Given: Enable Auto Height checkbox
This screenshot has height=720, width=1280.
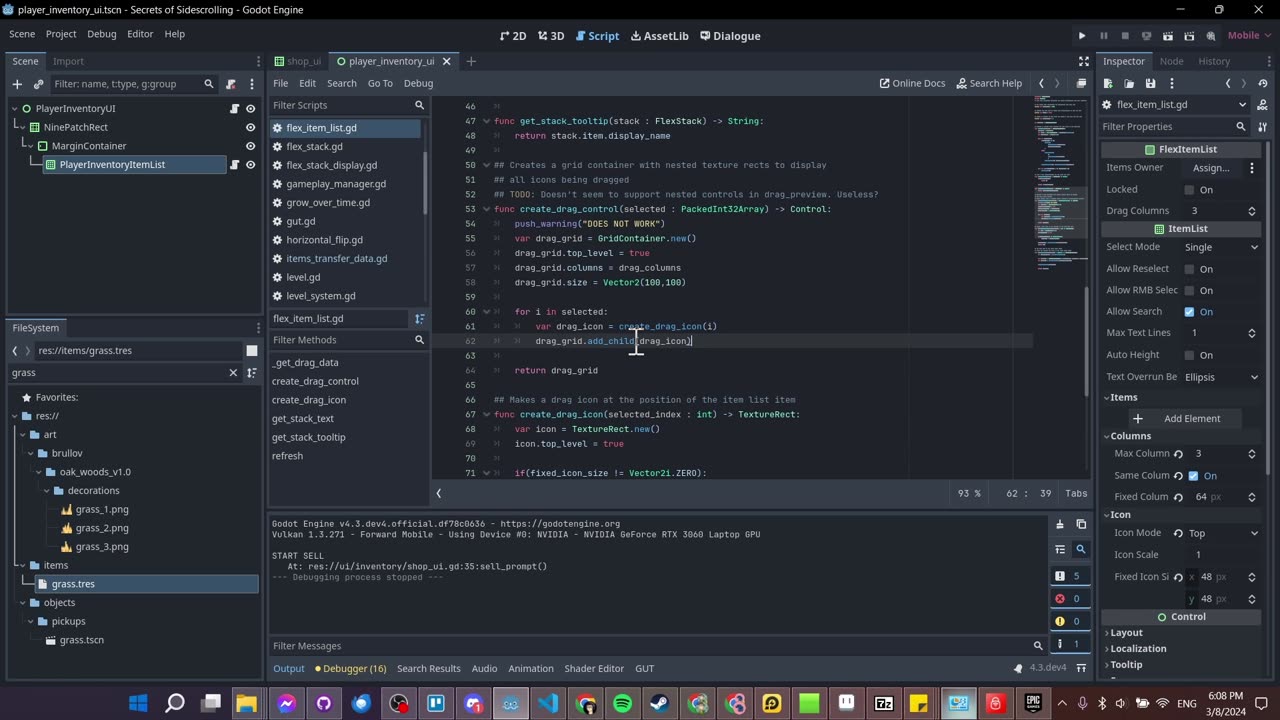Looking at the screenshot, I should point(1189,355).
